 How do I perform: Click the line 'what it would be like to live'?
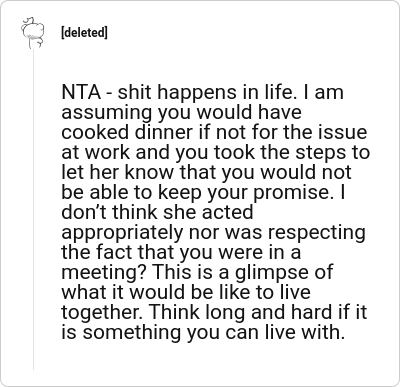(x=186, y=292)
